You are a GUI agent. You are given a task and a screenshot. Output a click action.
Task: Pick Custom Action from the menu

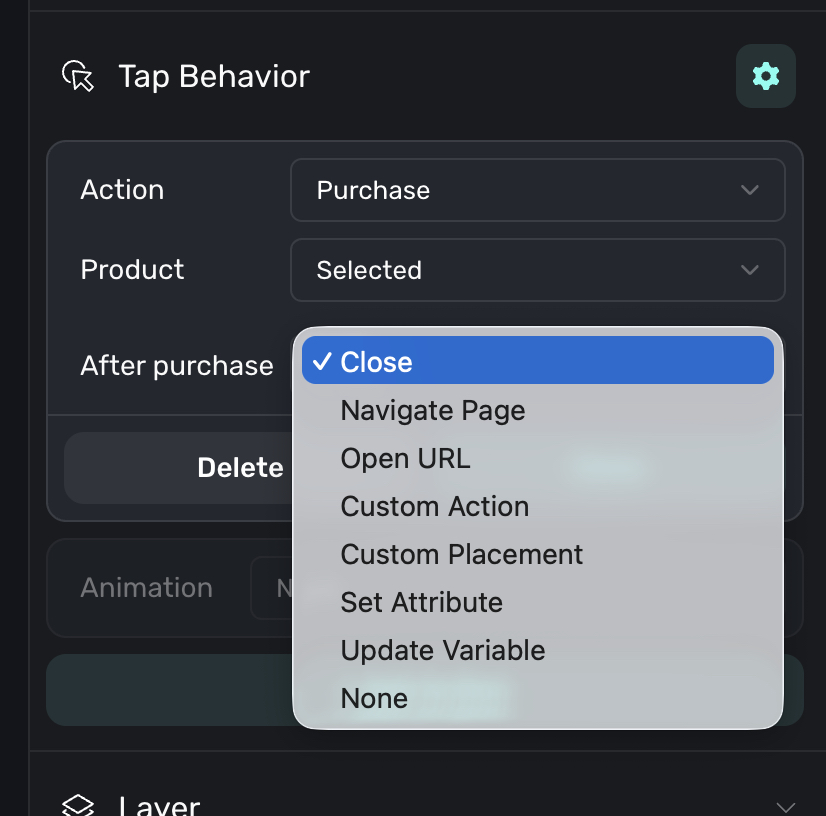point(434,506)
